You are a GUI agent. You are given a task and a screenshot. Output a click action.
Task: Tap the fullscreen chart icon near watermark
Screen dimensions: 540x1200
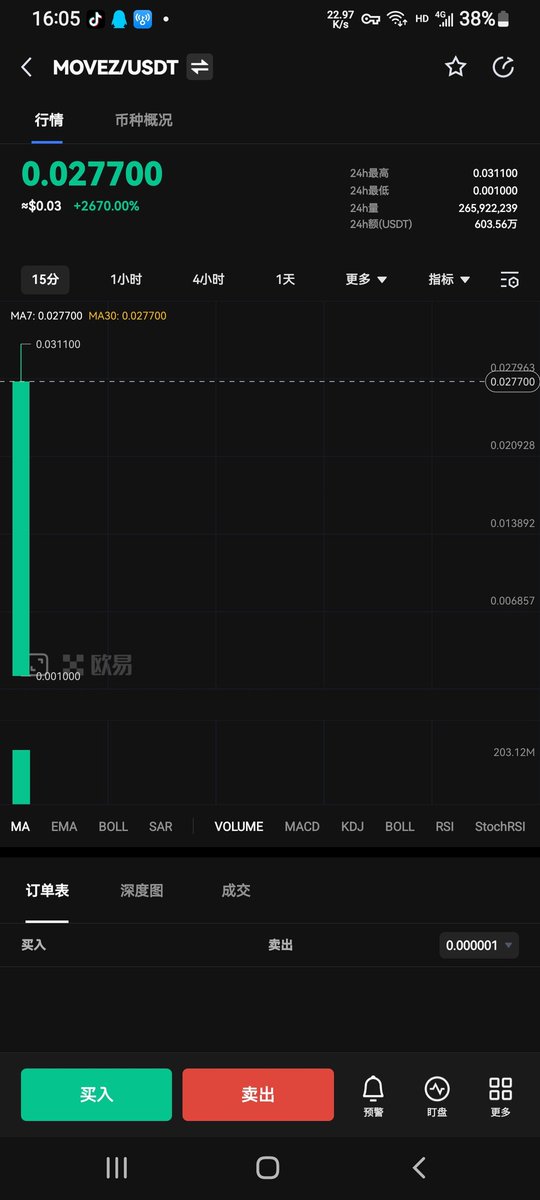pos(37,663)
